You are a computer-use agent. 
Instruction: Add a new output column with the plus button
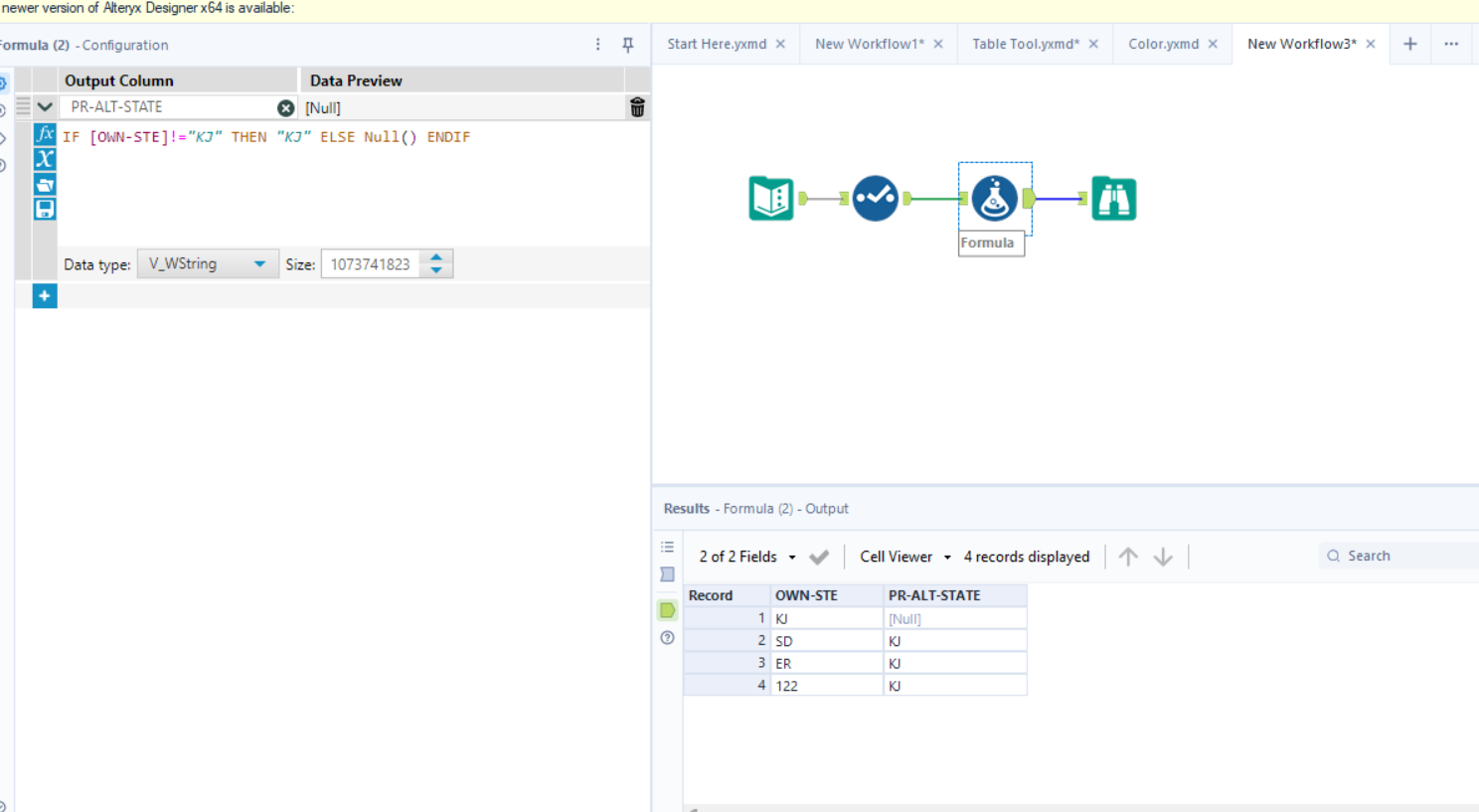[44, 295]
